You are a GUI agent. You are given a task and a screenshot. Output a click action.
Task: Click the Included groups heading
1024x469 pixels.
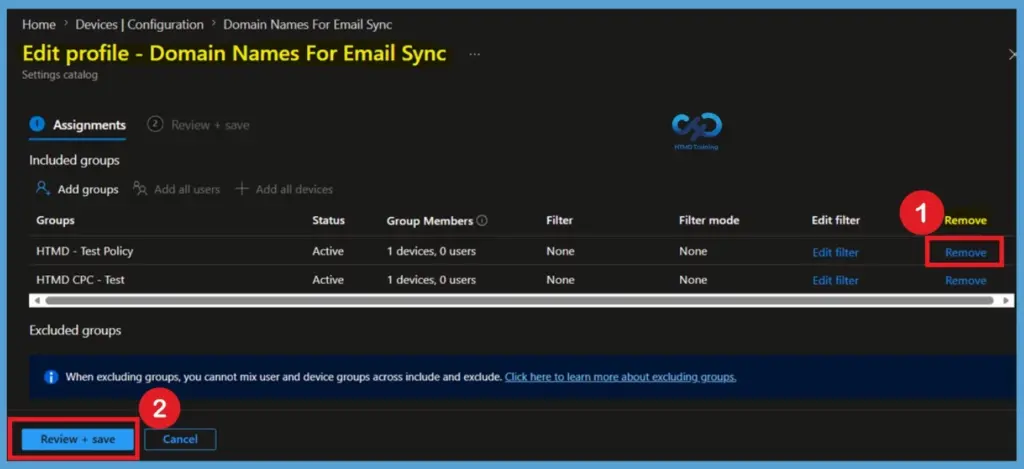tap(74, 160)
